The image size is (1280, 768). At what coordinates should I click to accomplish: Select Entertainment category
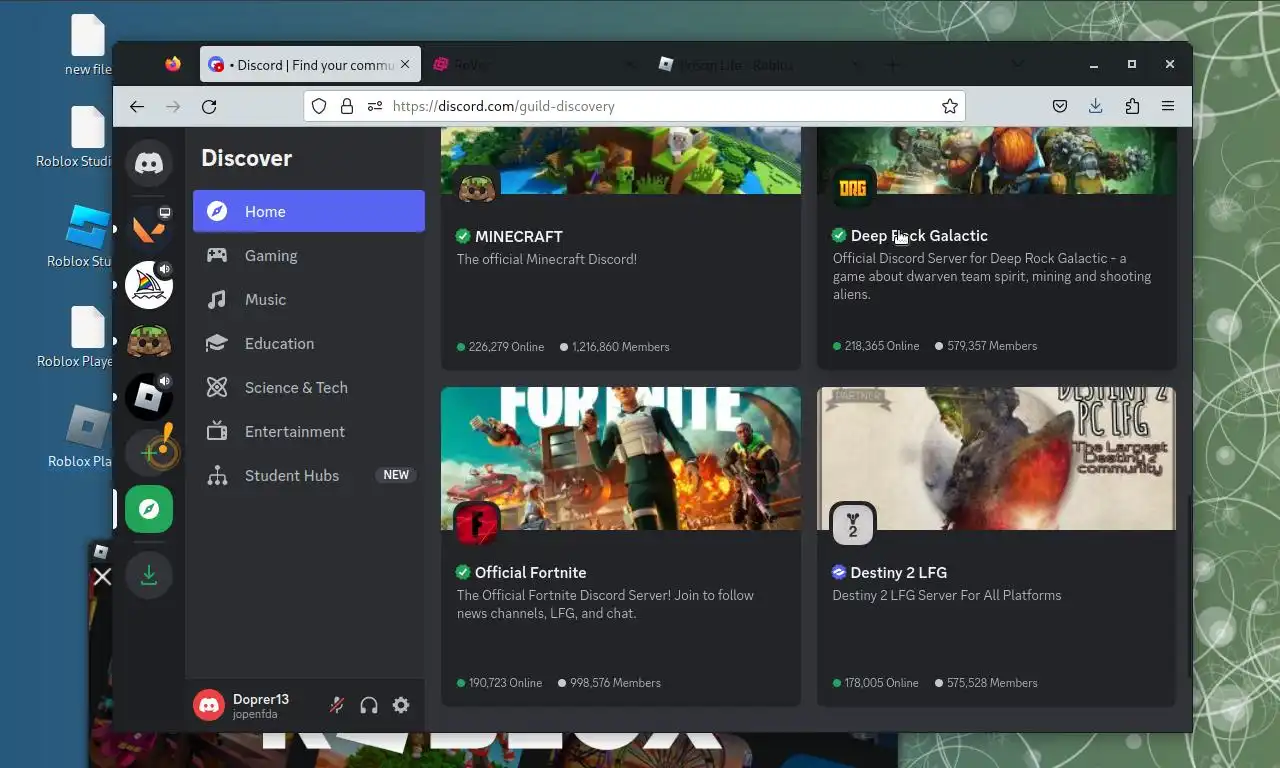point(309,431)
